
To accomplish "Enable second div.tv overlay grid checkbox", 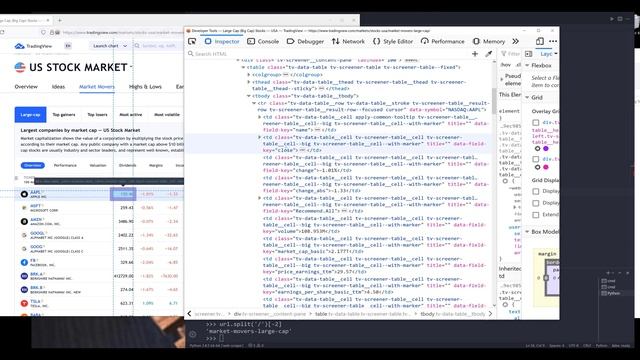I will [536, 159].
